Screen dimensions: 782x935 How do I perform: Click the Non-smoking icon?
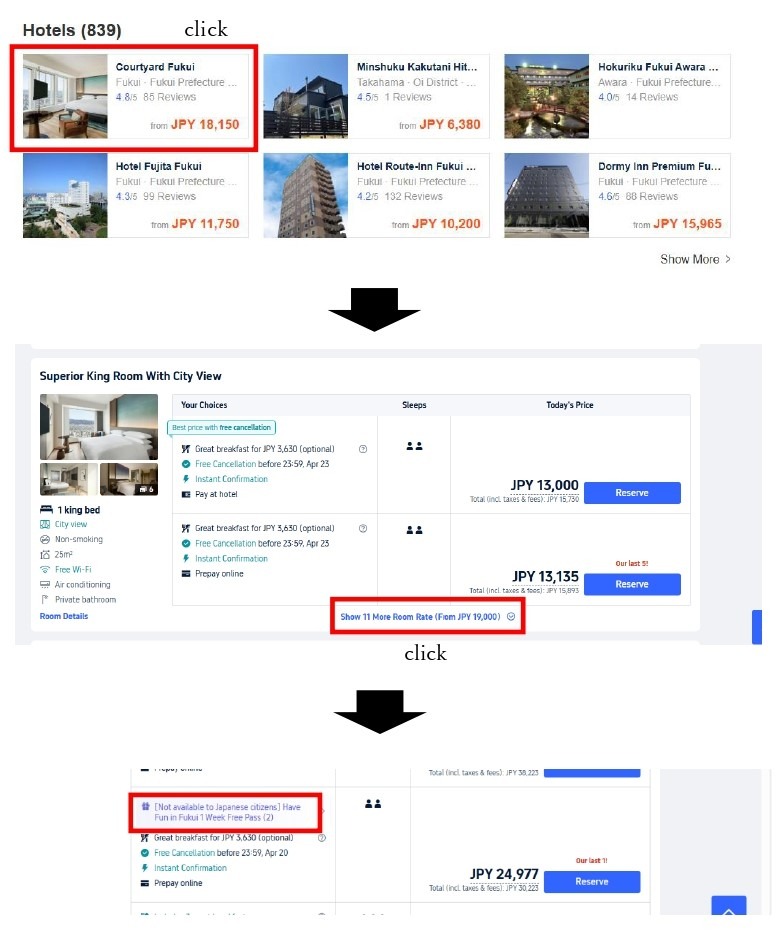(x=45, y=540)
